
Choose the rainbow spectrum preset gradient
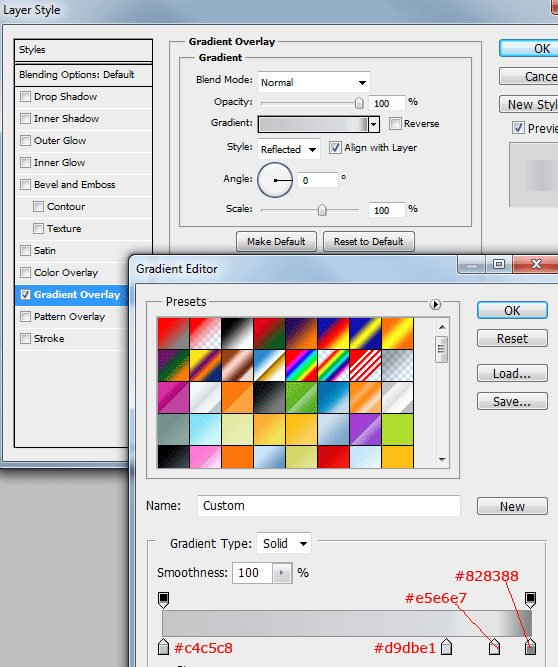tap(301, 365)
